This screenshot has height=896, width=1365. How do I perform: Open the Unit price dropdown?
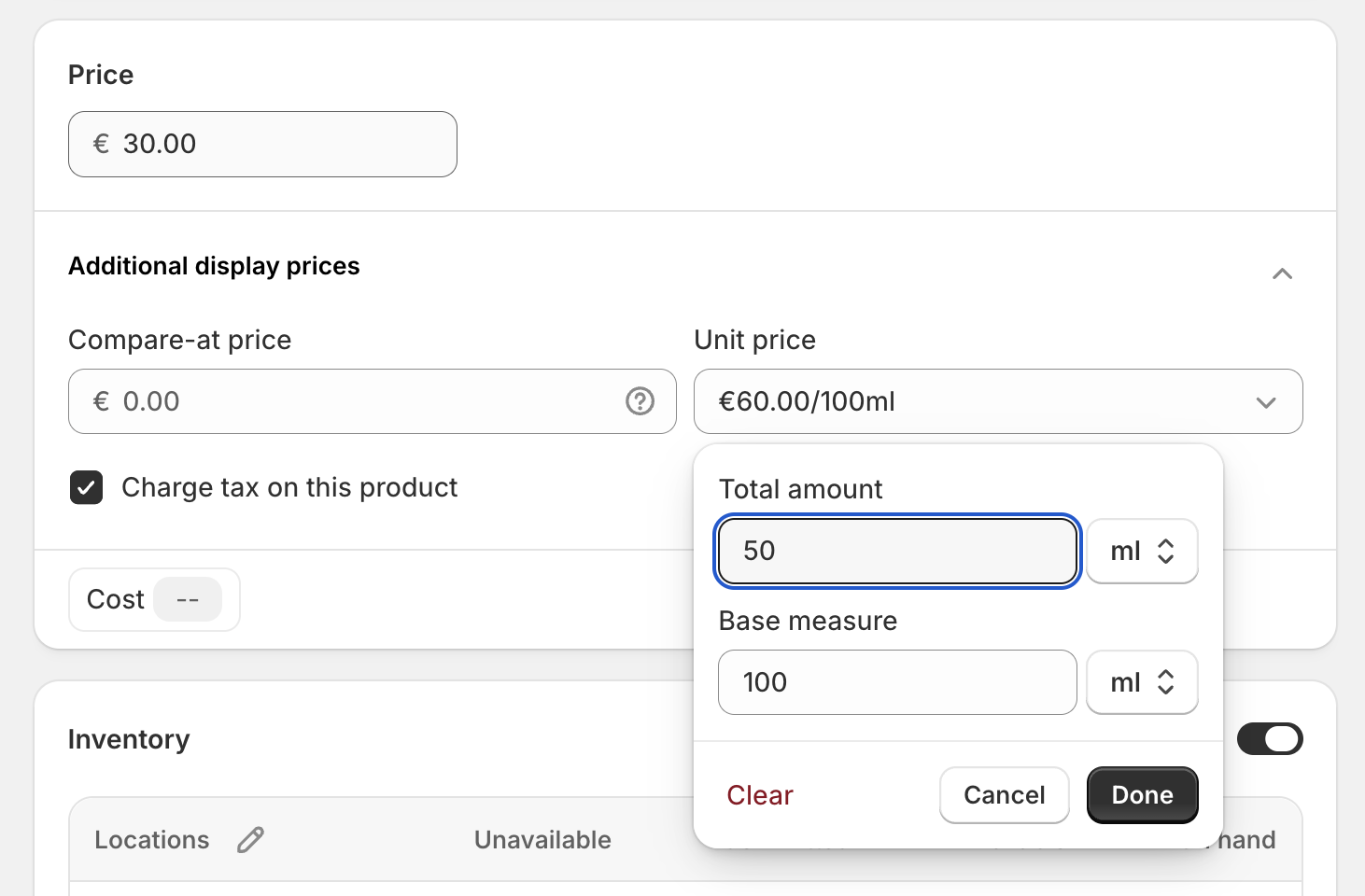click(x=998, y=401)
